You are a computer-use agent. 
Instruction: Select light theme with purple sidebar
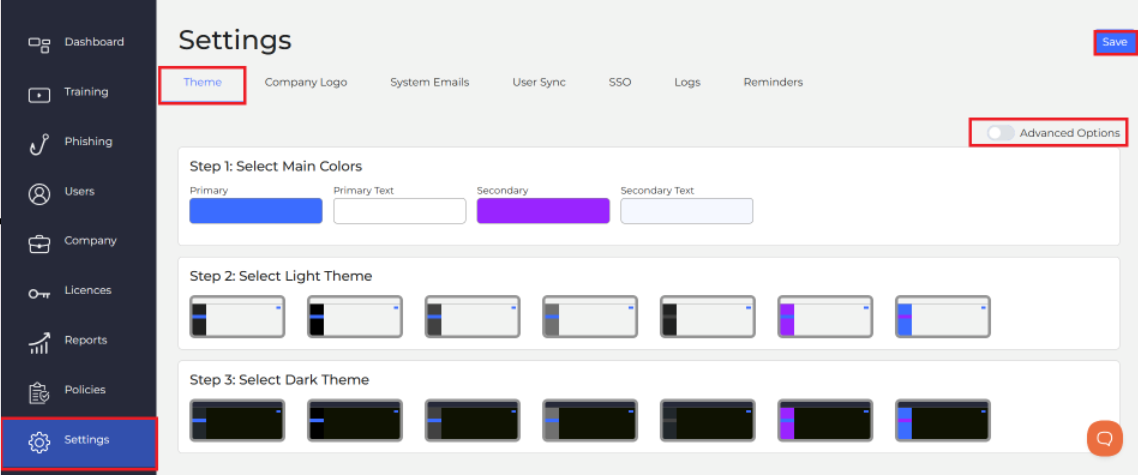(825, 317)
